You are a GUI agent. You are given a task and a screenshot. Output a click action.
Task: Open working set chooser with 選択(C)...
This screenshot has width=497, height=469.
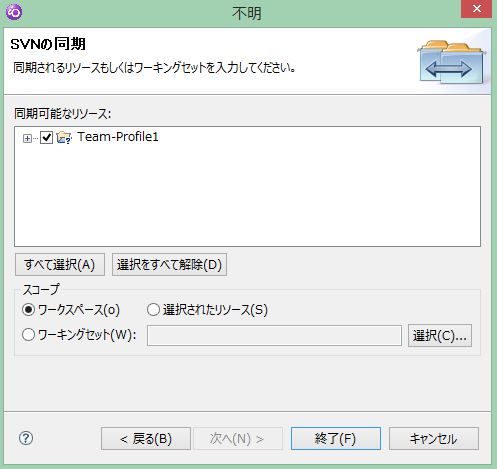click(x=440, y=336)
